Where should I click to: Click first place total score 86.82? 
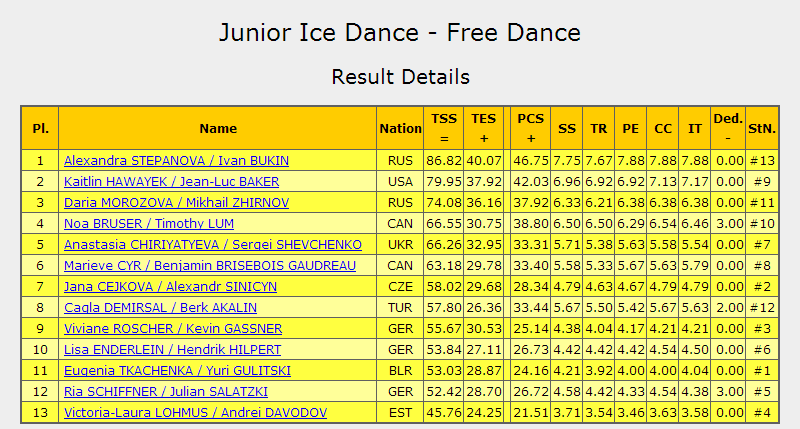[x=444, y=161]
